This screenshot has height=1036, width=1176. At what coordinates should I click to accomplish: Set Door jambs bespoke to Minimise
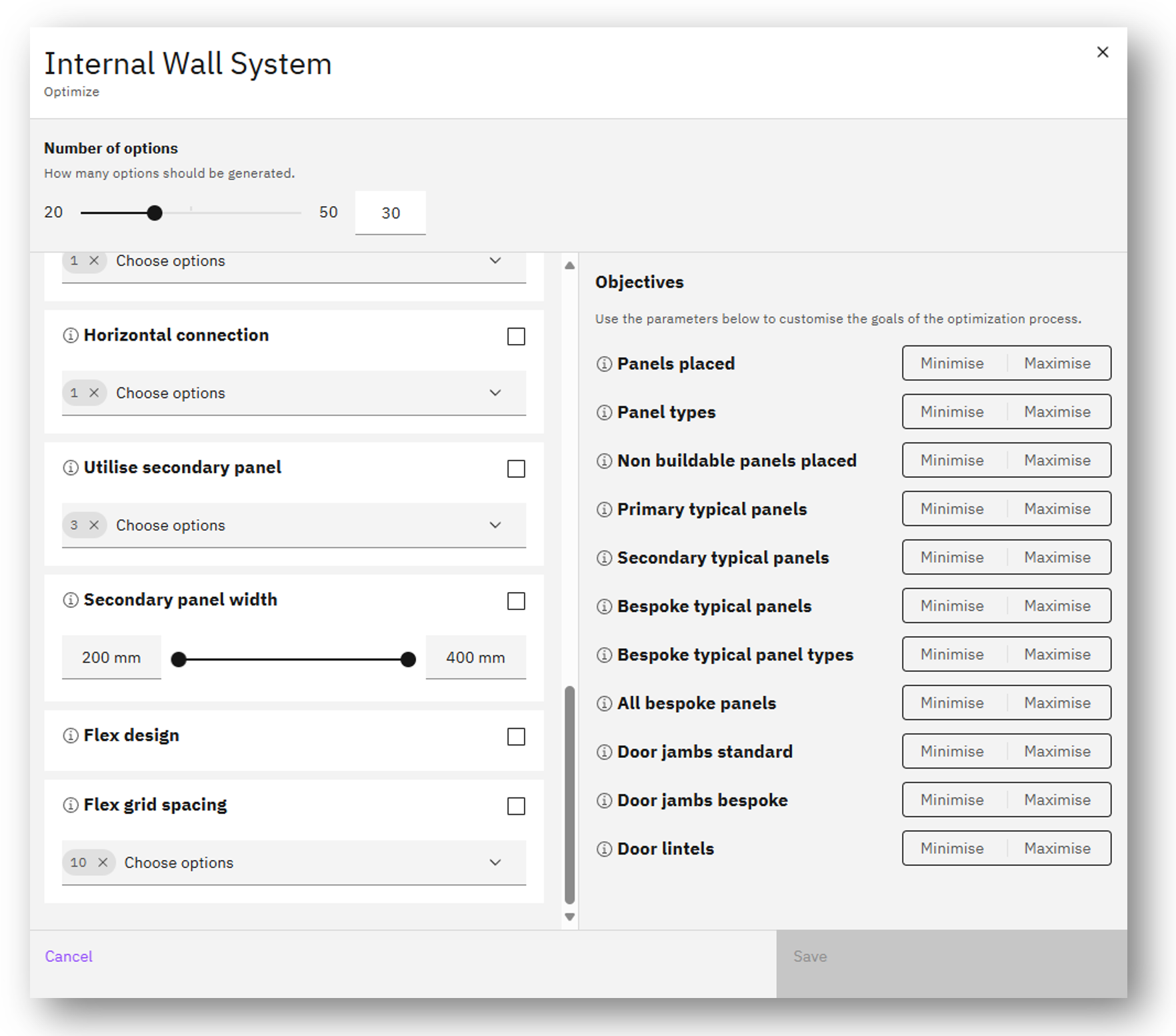tap(954, 800)
